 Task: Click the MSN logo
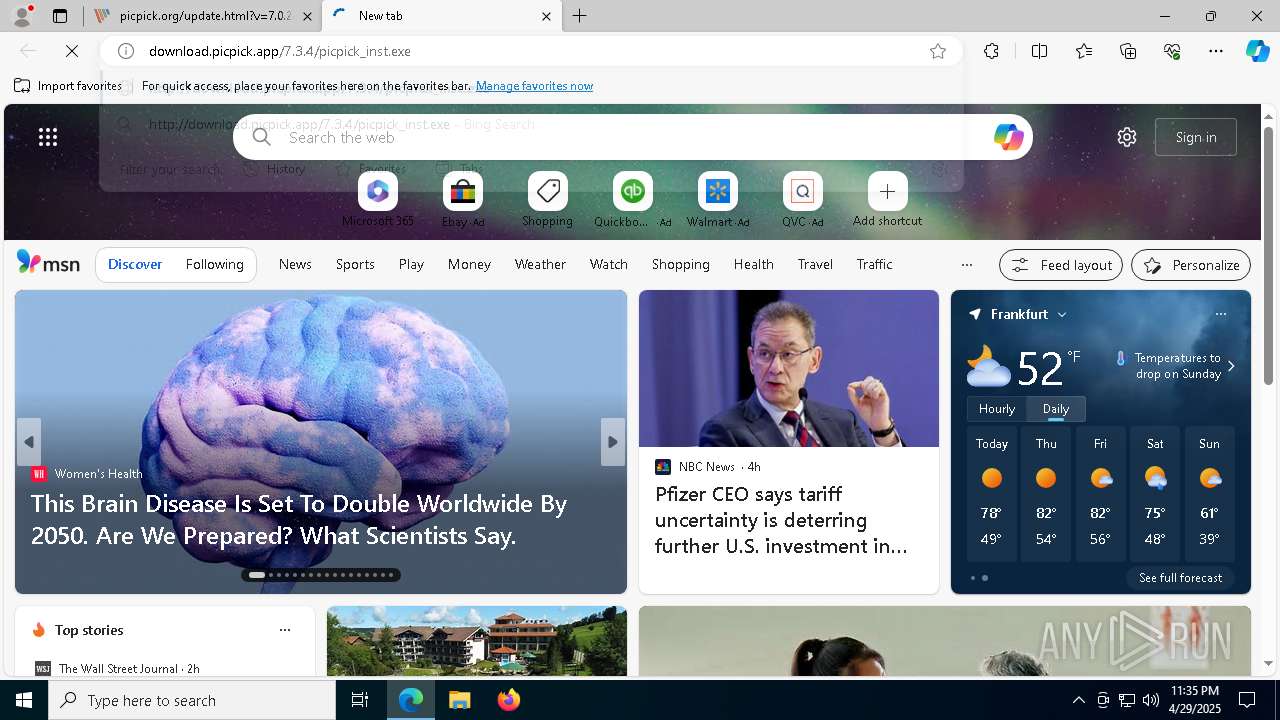[x=48, y=264]
